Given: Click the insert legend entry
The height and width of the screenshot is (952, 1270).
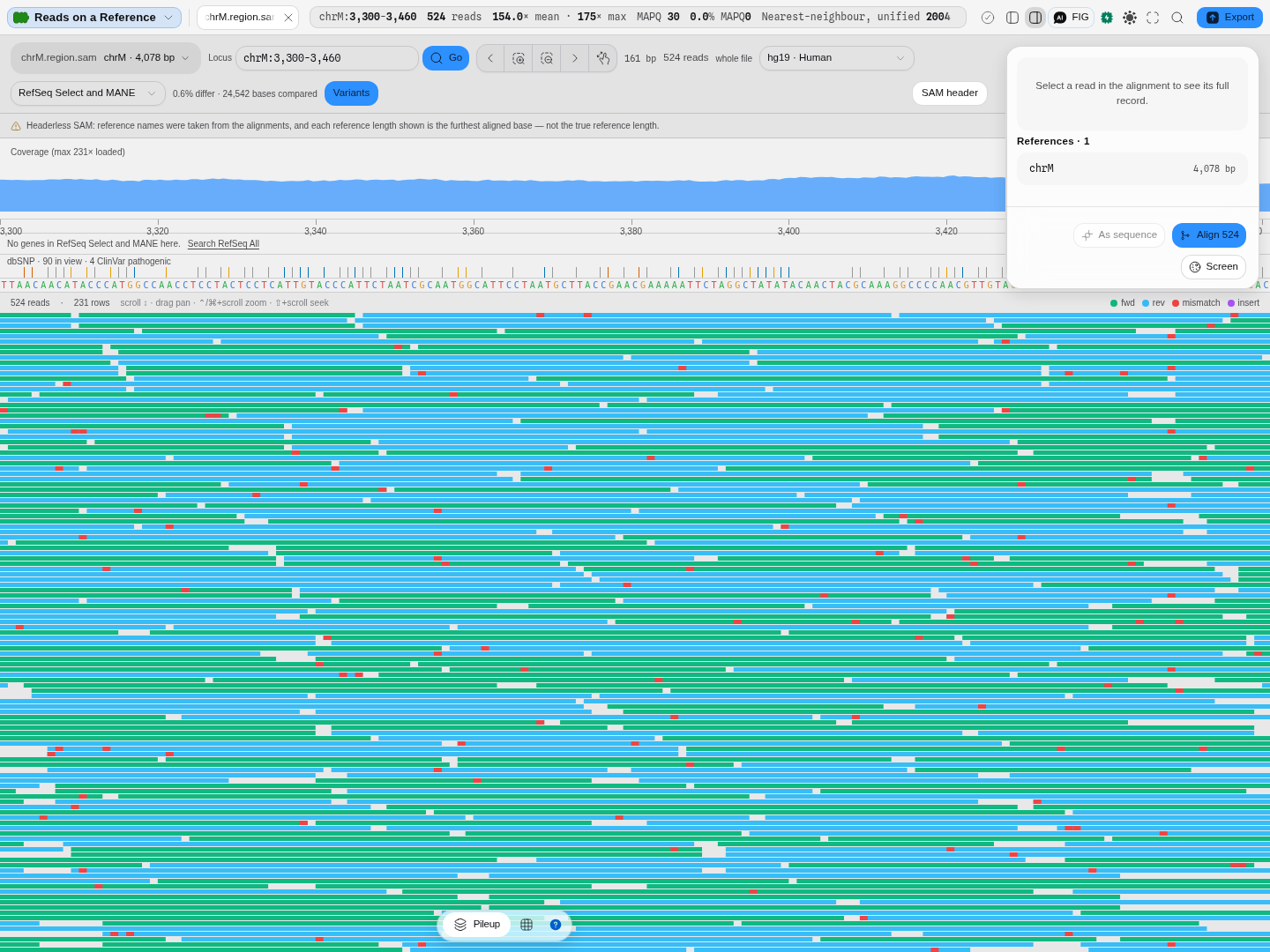Looking at the screenshot, I should (x=1244, y=303).
